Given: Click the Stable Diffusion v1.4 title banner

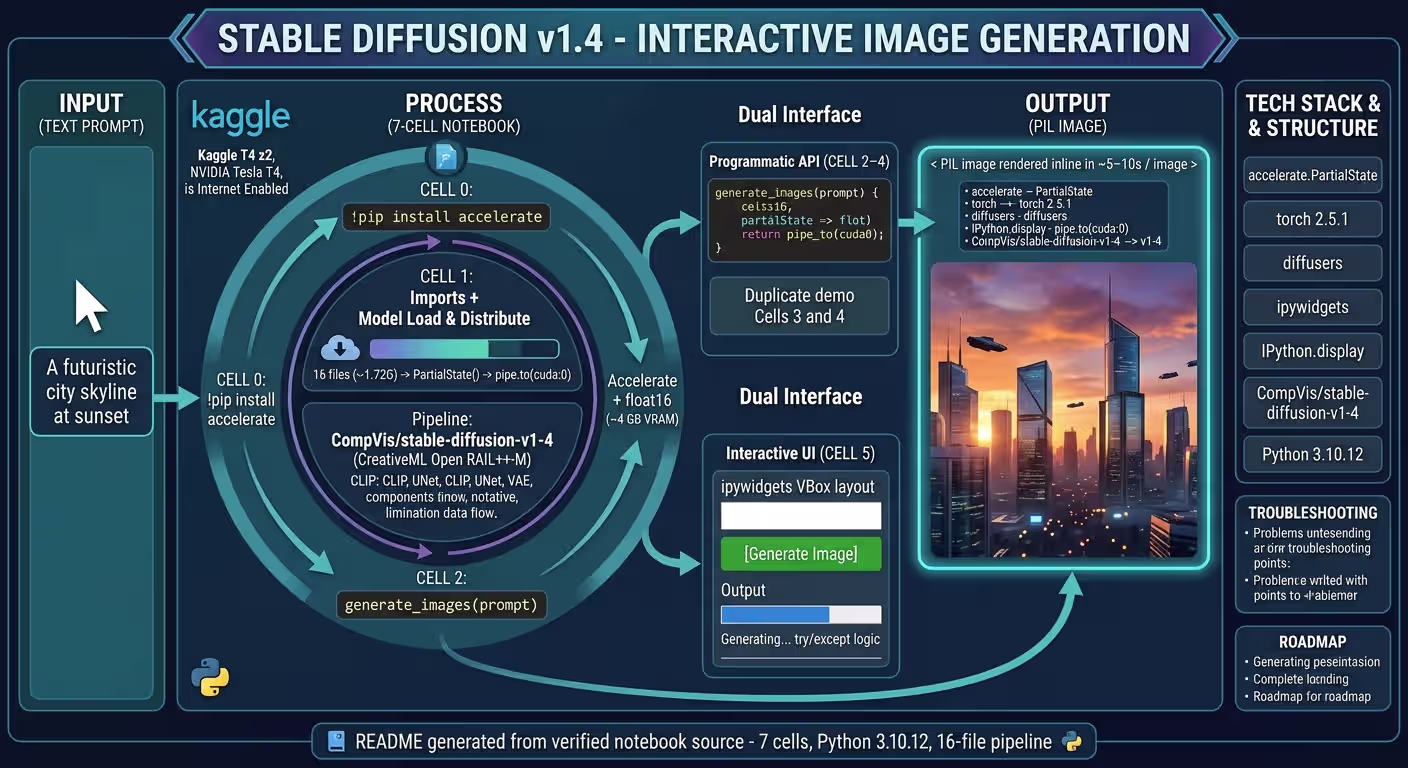Looking at the screenshot, I should coord(704,39).
